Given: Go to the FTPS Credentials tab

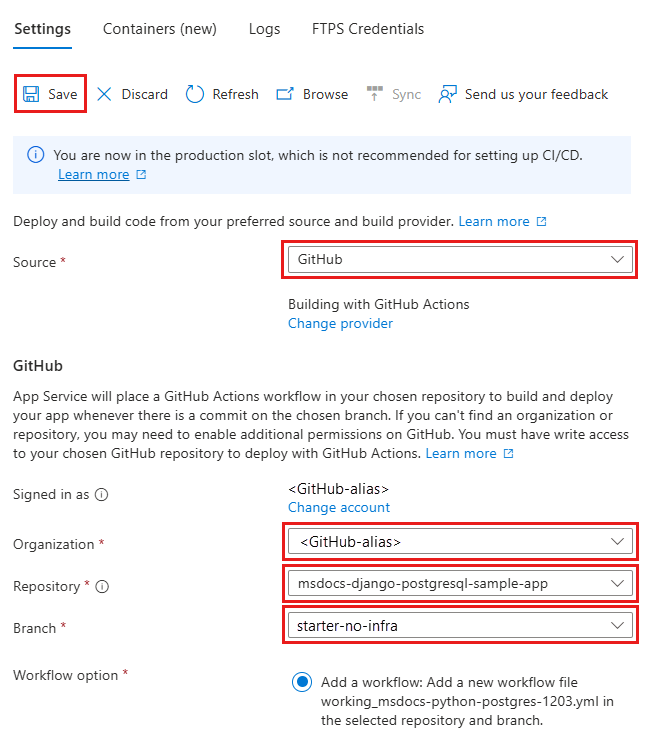Looking at the screenshot, I should (368, 29).
